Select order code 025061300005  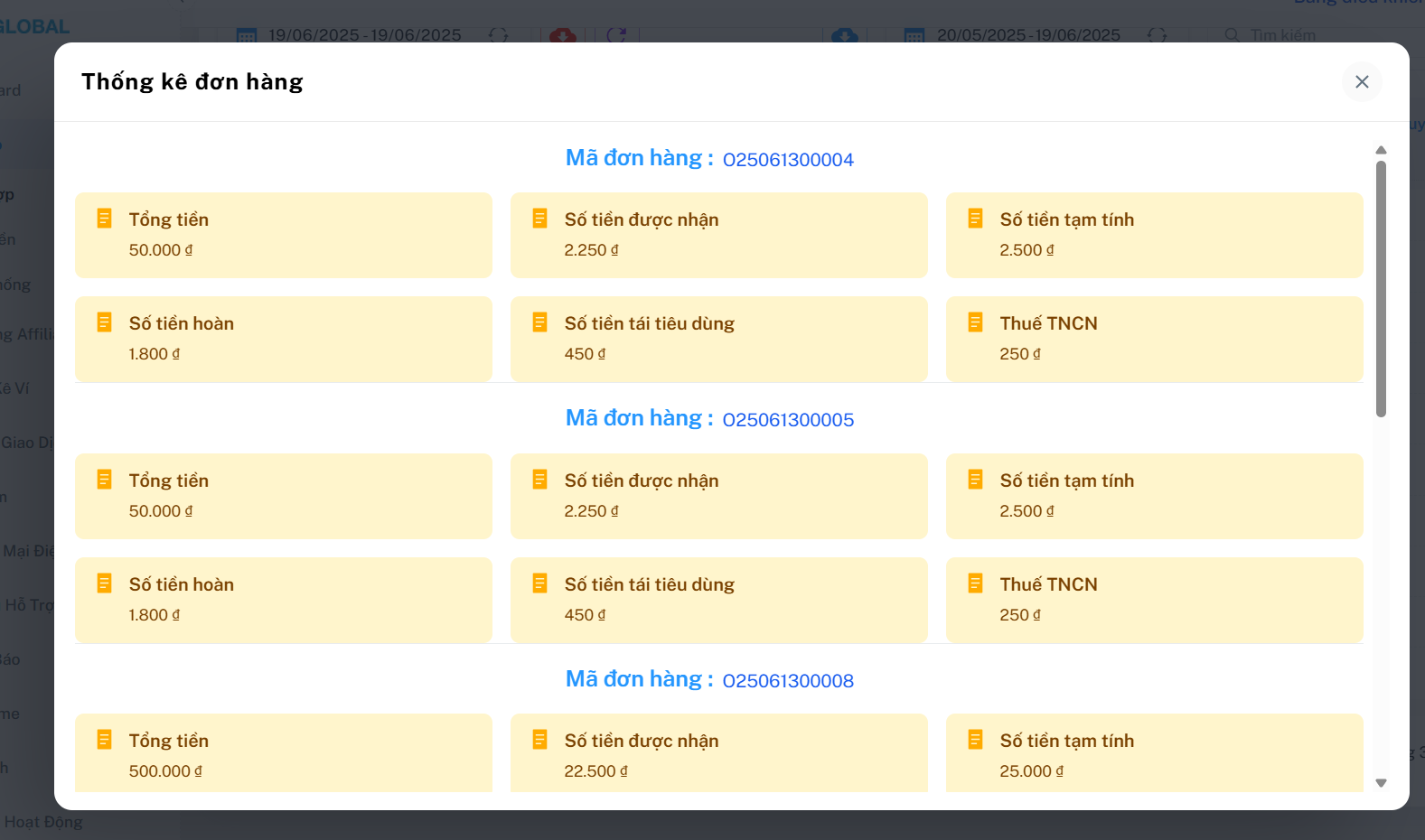788,420
